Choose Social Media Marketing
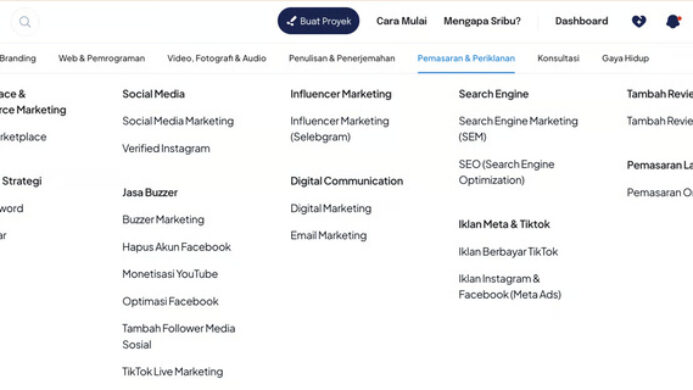Screen dimensions: 693x390 pyautogui.click(x=178, y=121)
